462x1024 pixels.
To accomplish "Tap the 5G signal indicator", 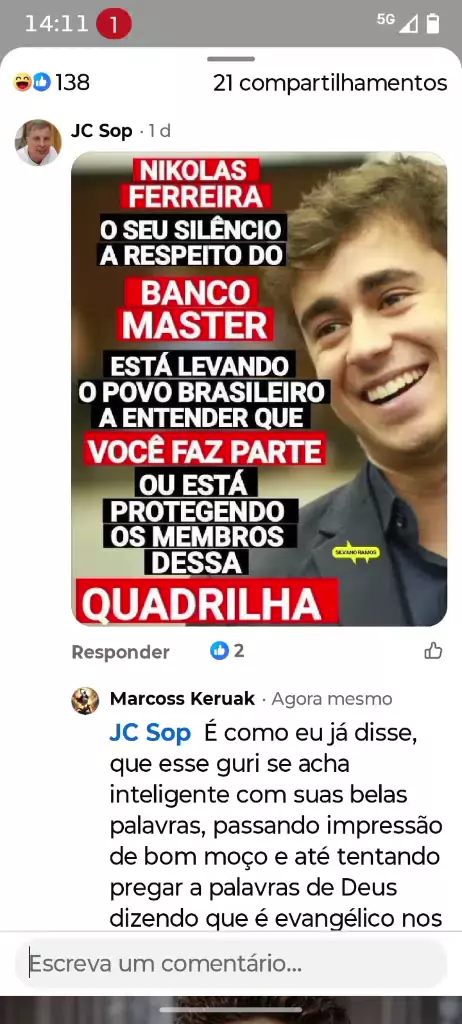I will tap(397, 23).
